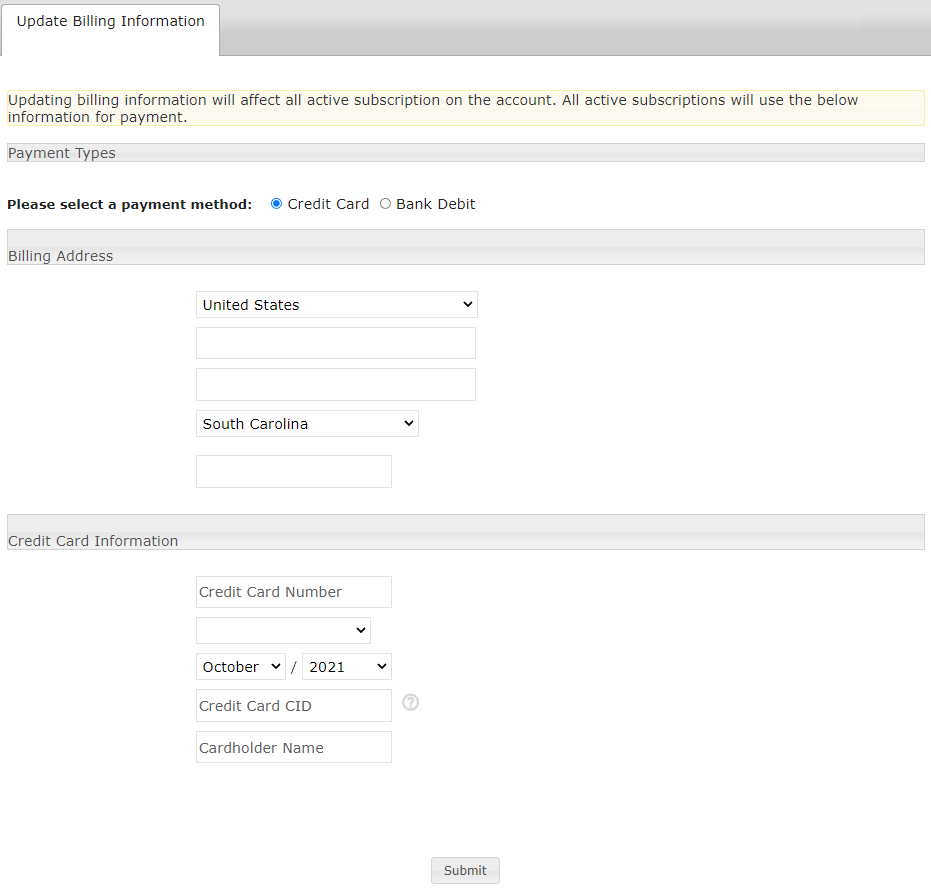Click the CID help question mark icon
The image size is (931, 895).
click(x=410, y=702)
